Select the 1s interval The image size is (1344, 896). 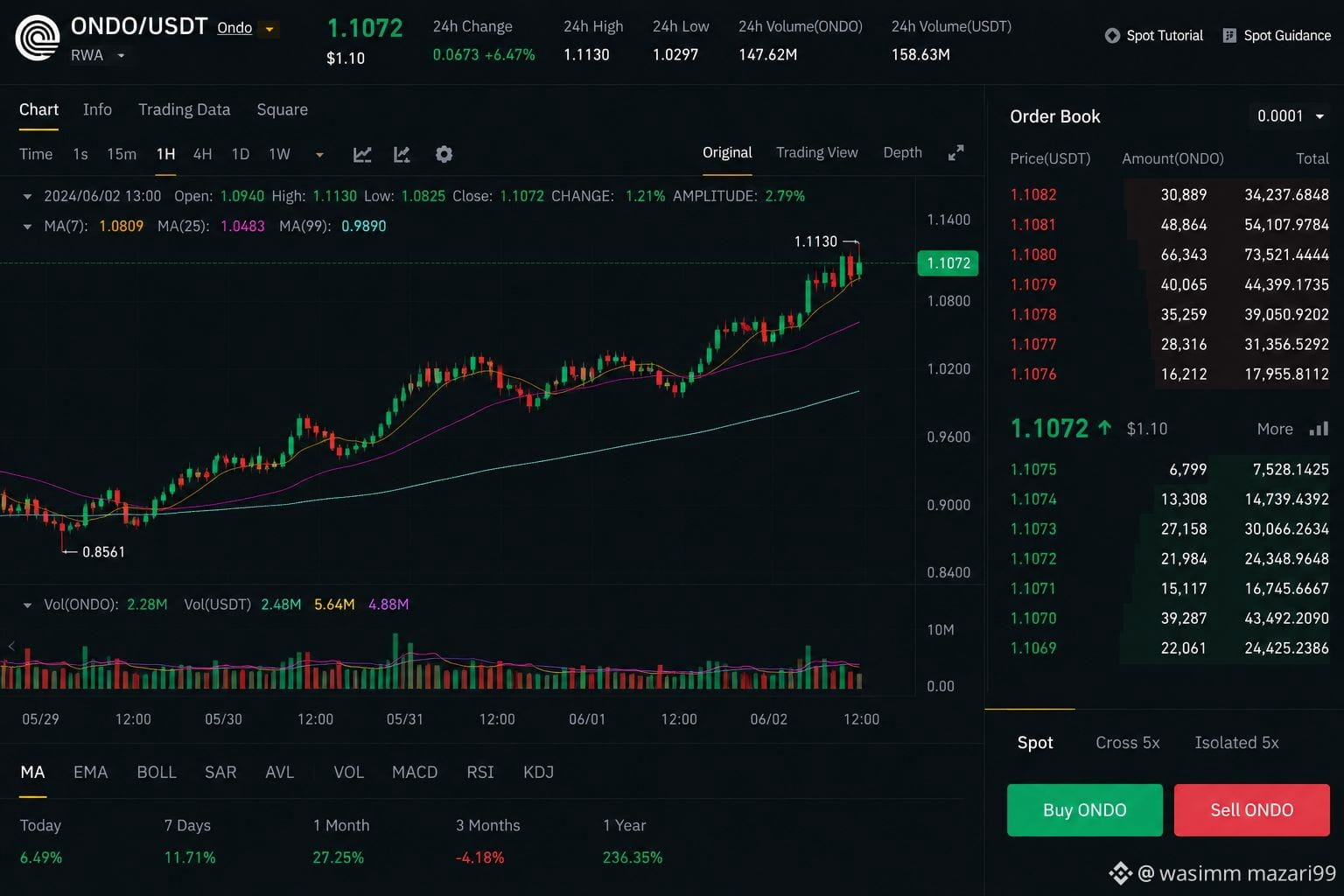(80, 154)
